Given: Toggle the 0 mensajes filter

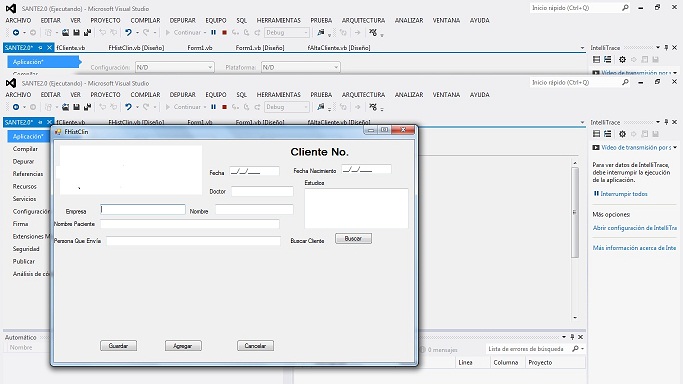Looking at the screenshot, I should [x=439, y=350].
